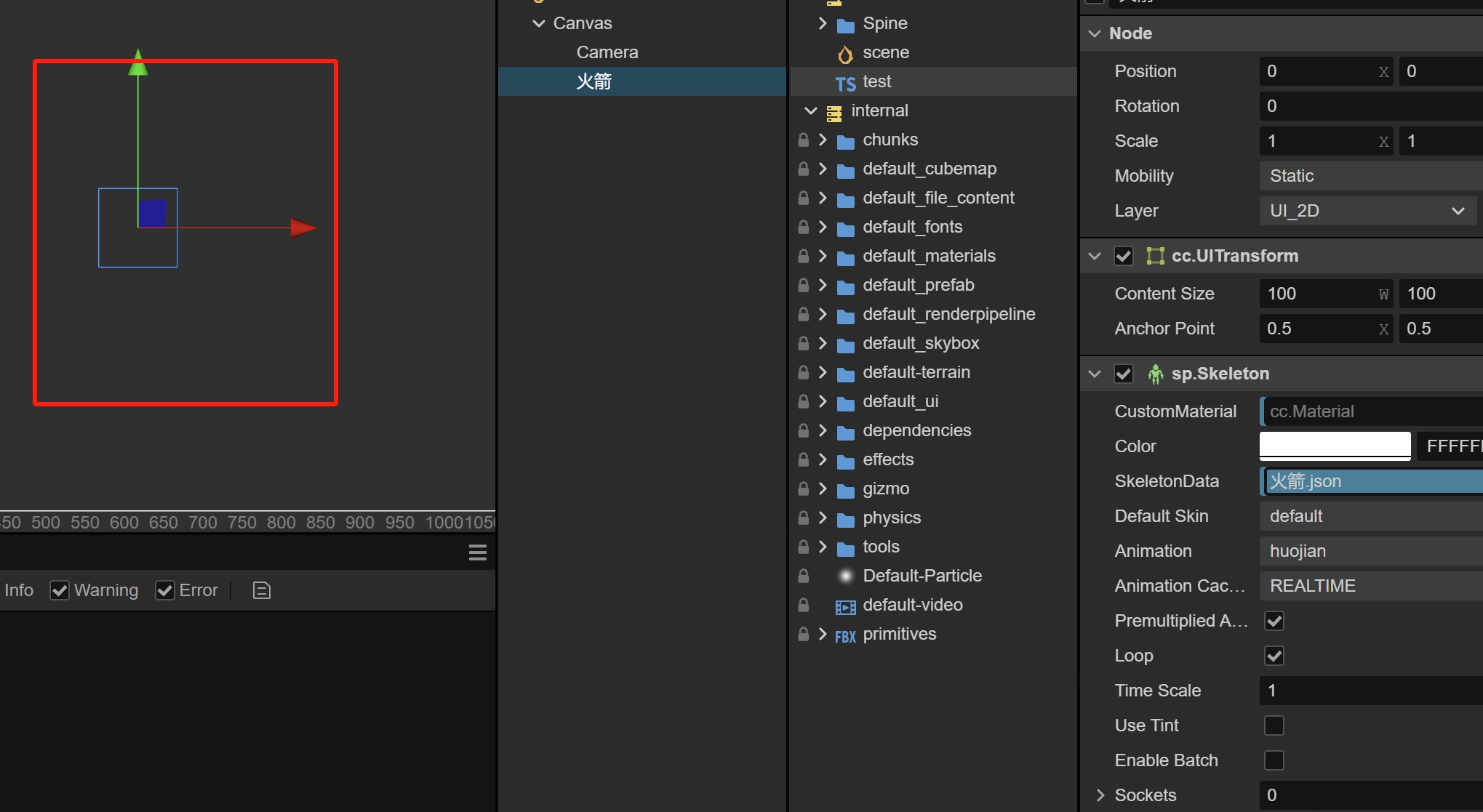Select the test TypeScript file icon
This screenshot has width=1483, height=812.
pyautogui.click(x=845, y=83)
